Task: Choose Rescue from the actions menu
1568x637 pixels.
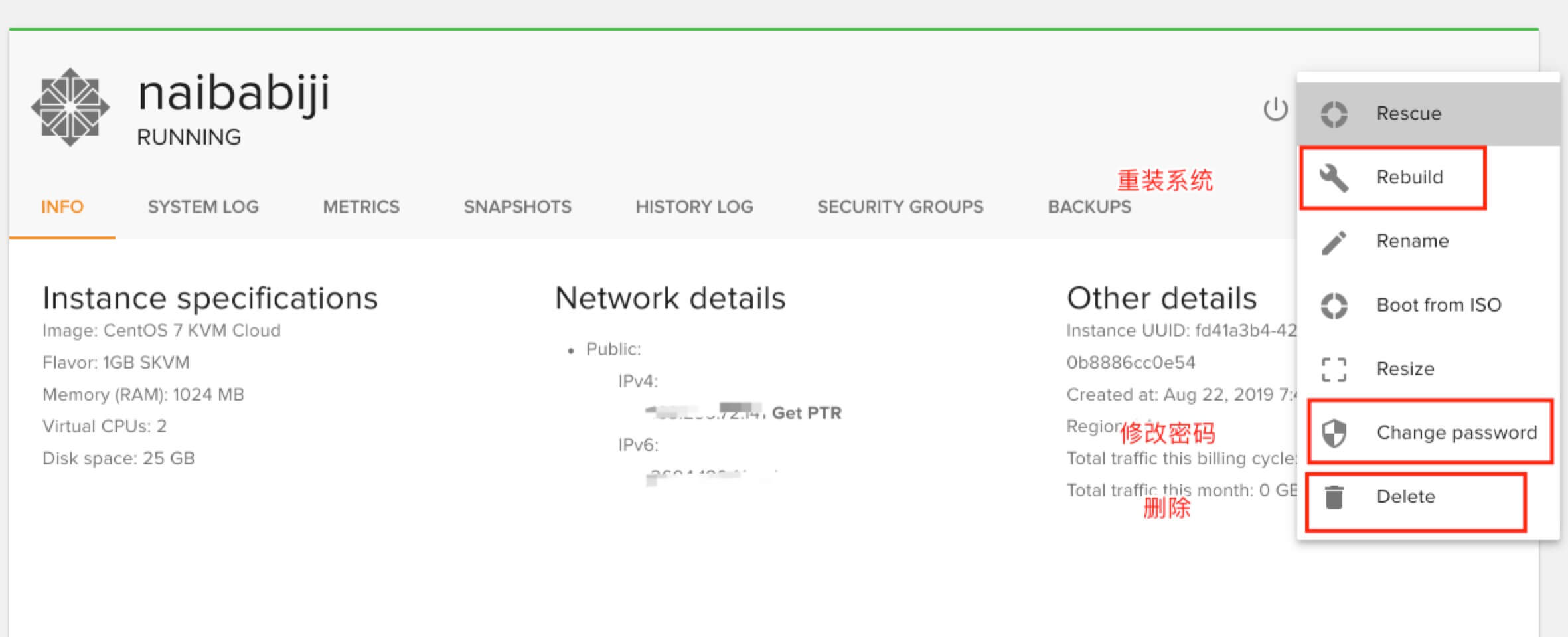Action: point(1409,114)
